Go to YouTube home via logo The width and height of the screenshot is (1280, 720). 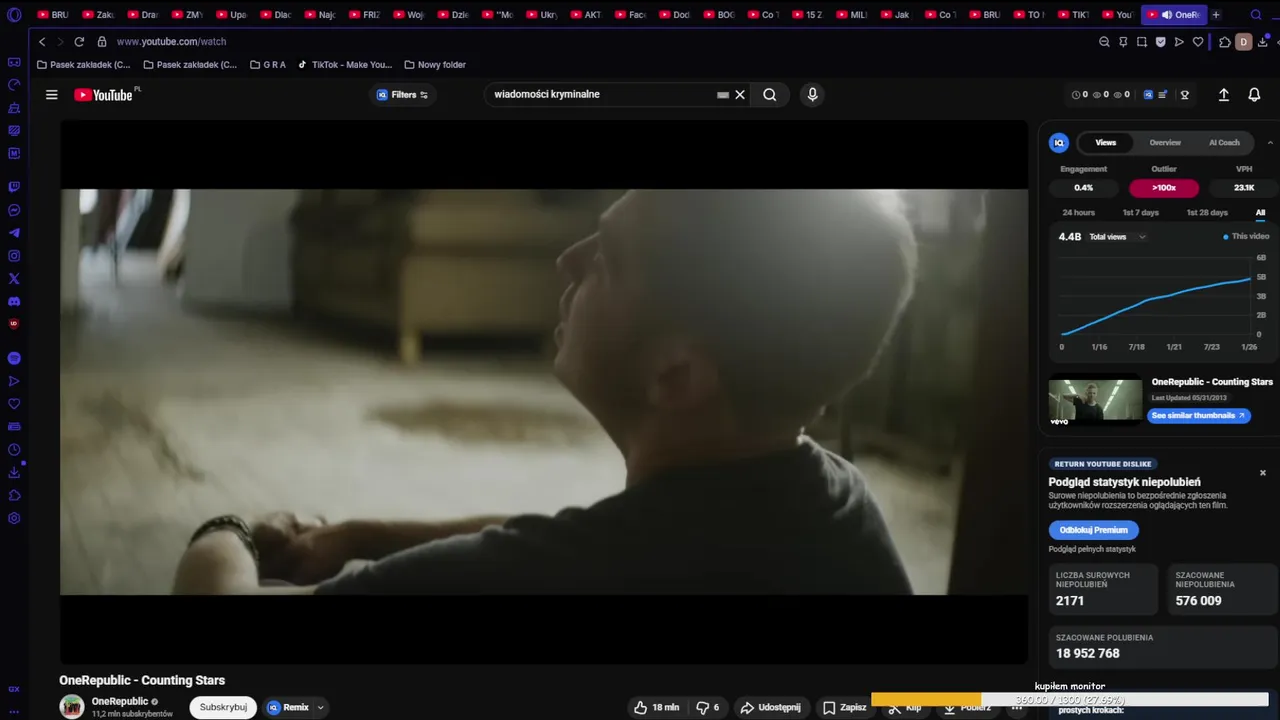104,95
